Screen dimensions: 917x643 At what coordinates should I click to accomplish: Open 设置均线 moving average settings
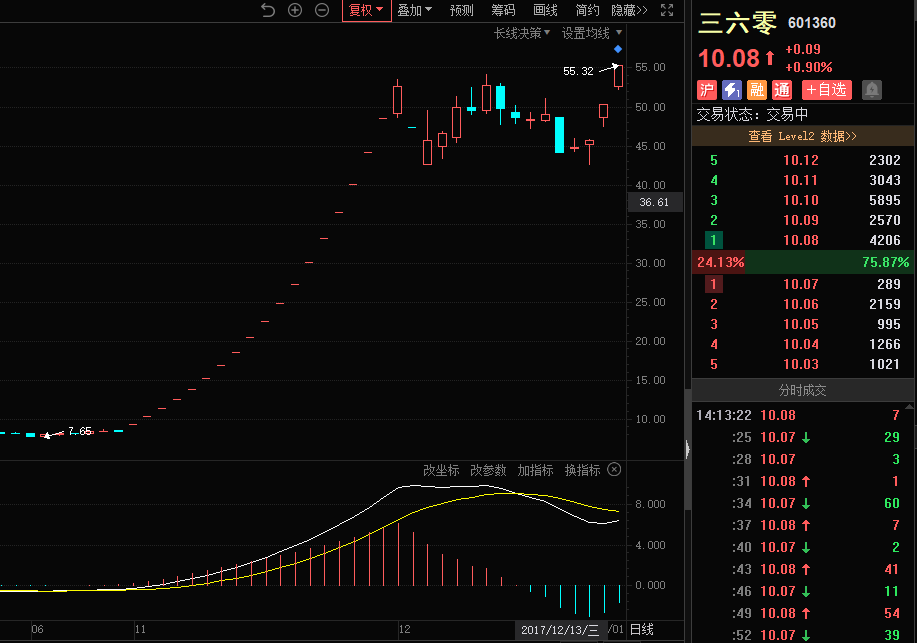[x=591, y=33]
